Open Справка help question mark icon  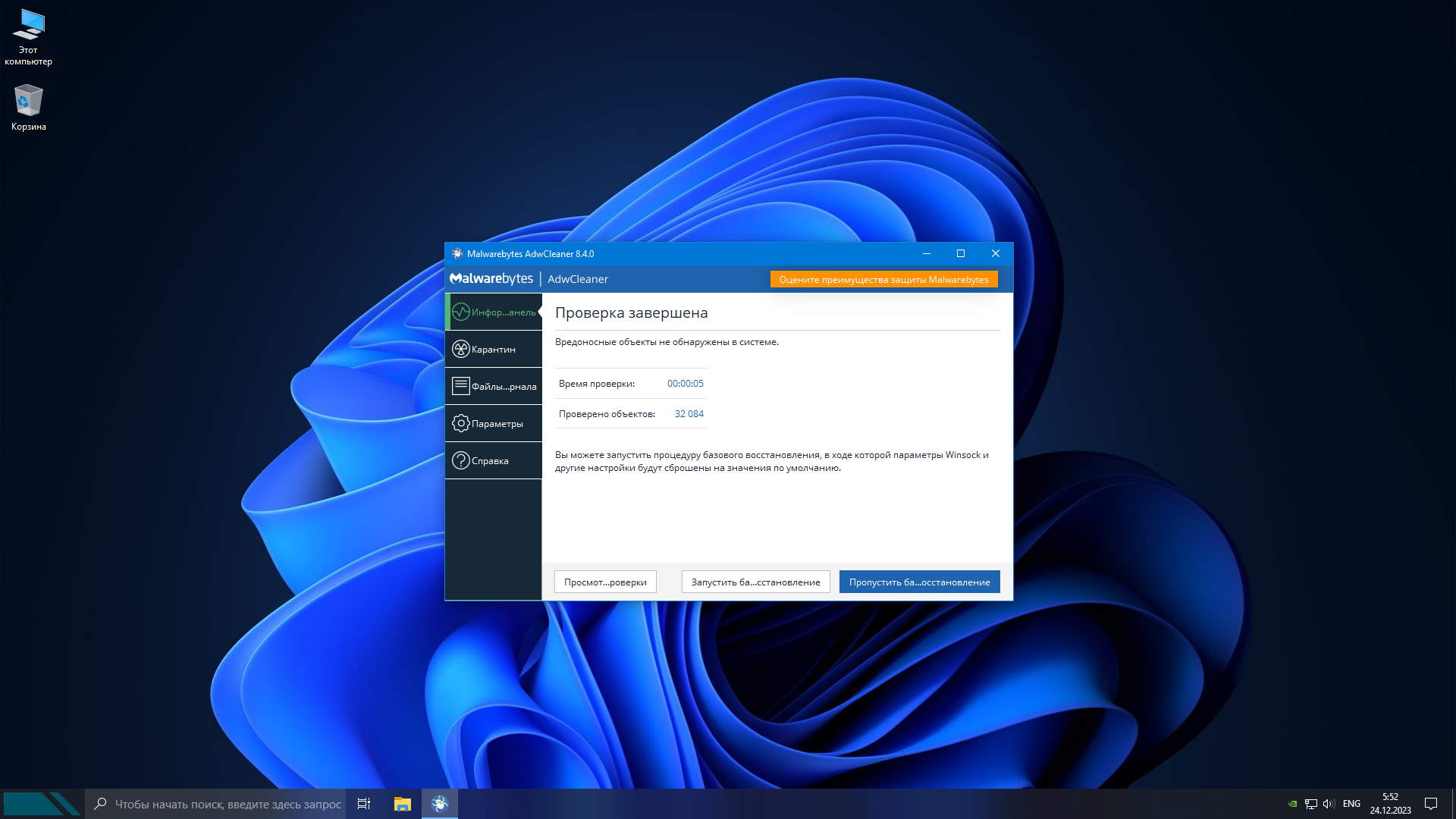pos(461,460)
